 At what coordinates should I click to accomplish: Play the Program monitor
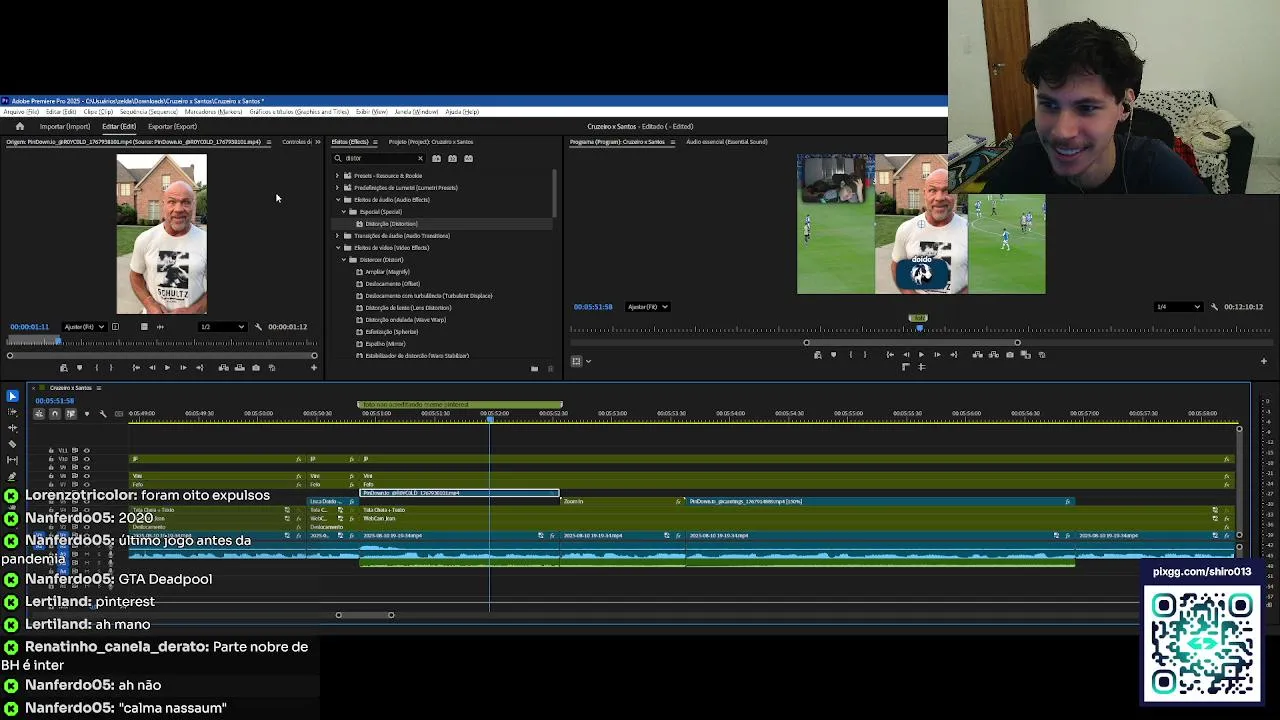tap(921, 354)
